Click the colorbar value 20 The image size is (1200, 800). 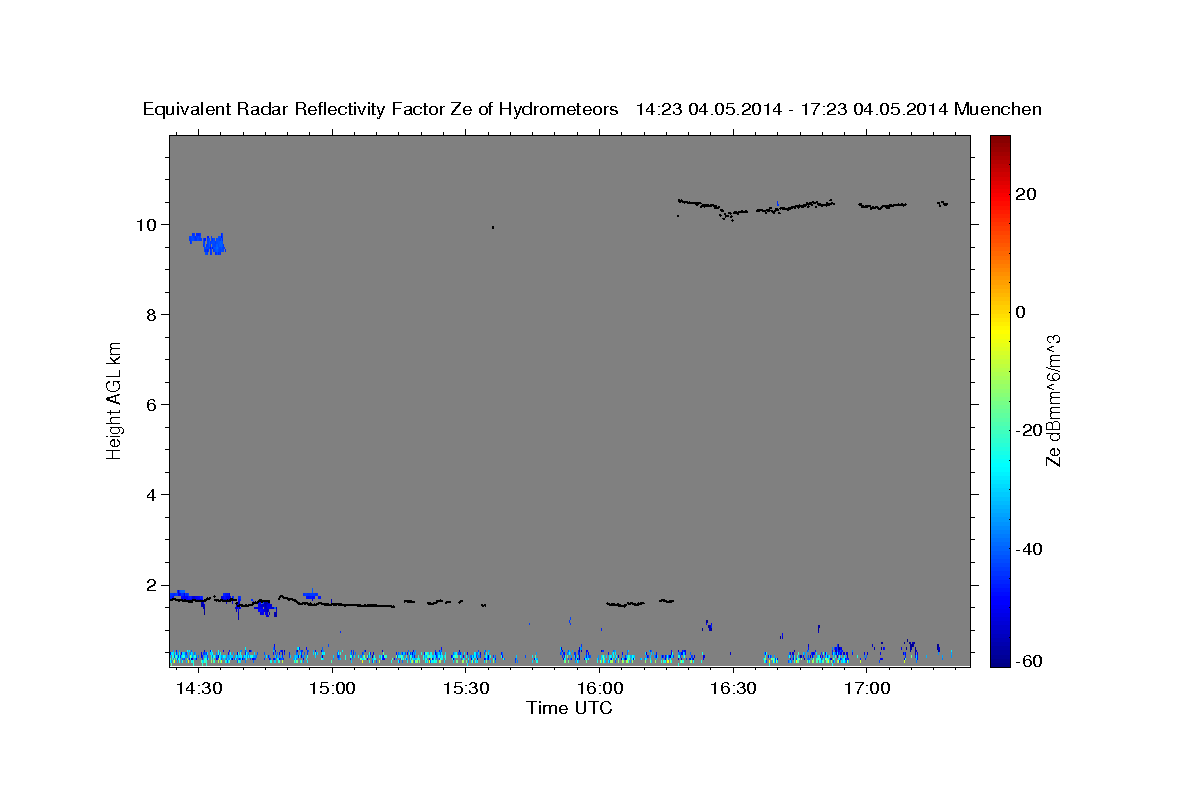tap(1026, 194)
